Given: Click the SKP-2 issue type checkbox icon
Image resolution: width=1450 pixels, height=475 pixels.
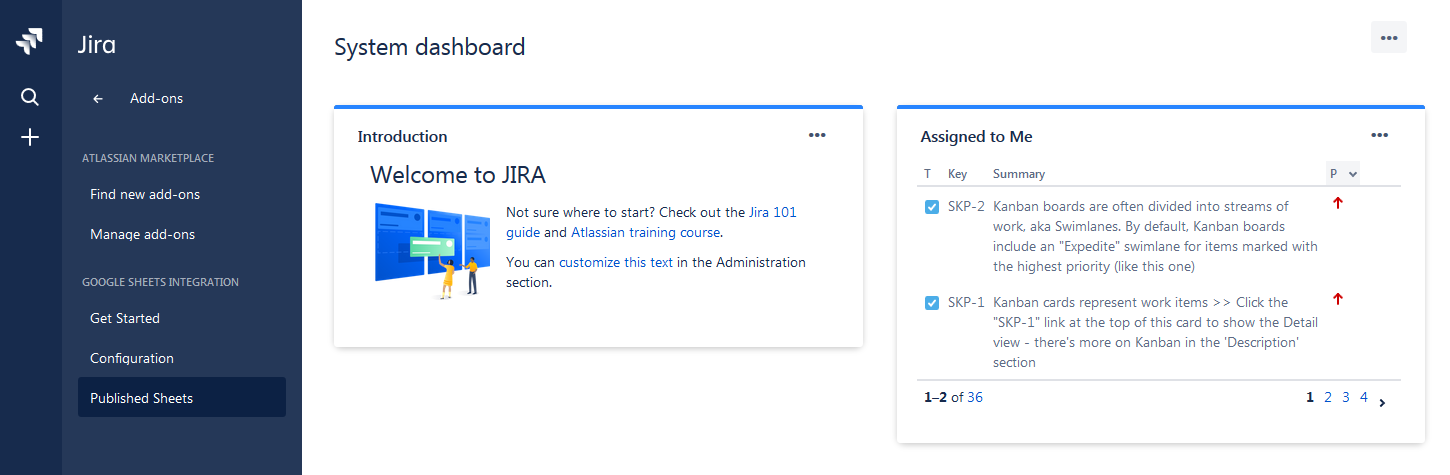Looking at the screenshot, I should point(932,207).
